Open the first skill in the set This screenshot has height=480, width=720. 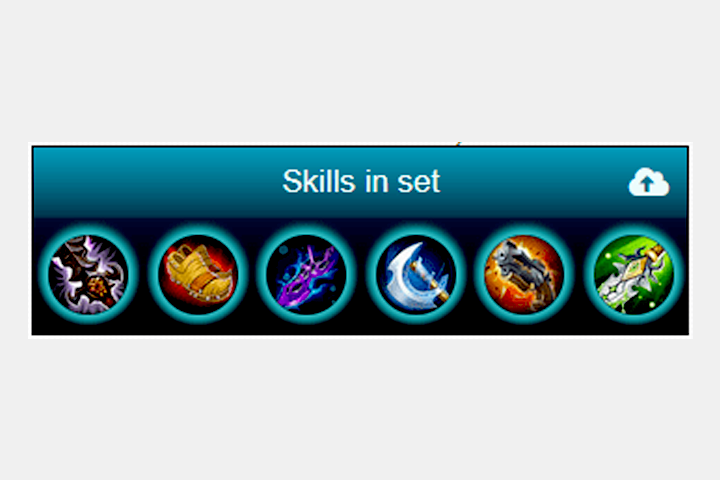click(89, 274)
